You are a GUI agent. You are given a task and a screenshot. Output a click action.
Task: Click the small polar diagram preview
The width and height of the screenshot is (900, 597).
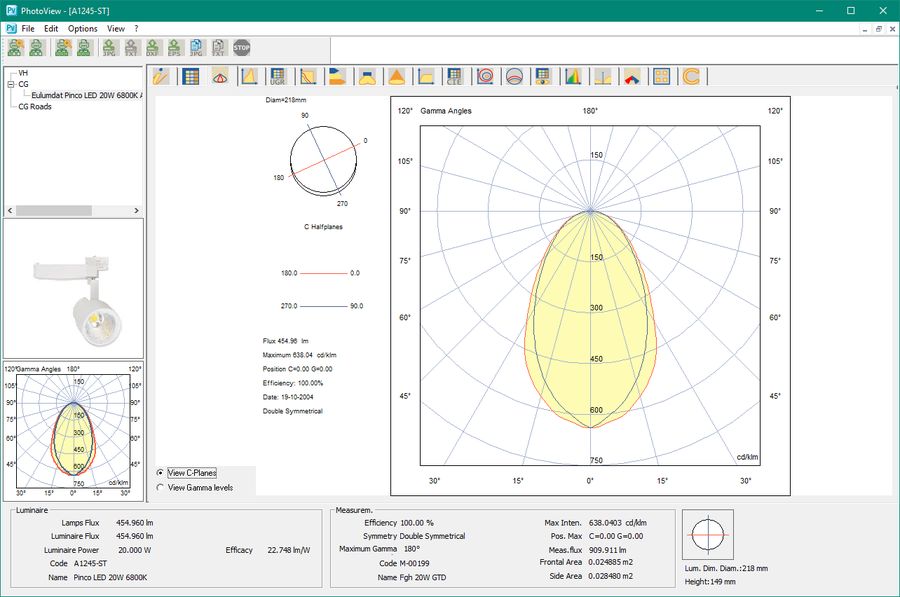[x=73, y=431]
